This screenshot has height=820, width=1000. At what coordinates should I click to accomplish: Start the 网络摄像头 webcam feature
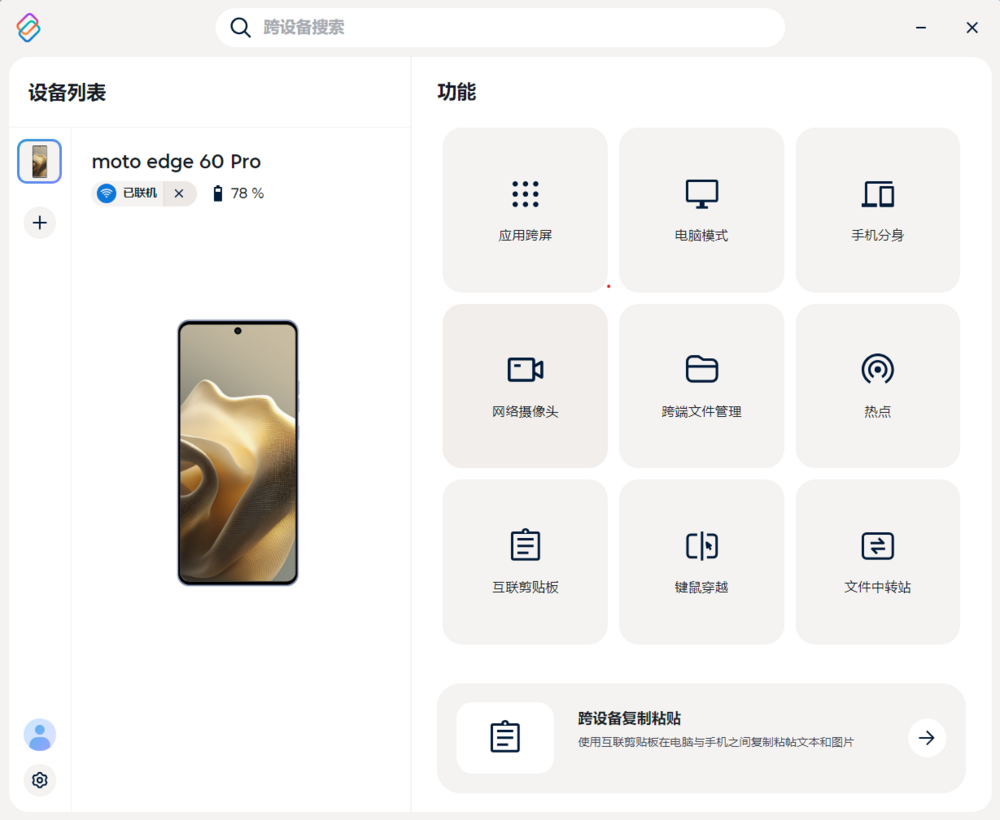click(x=525, y=386)
